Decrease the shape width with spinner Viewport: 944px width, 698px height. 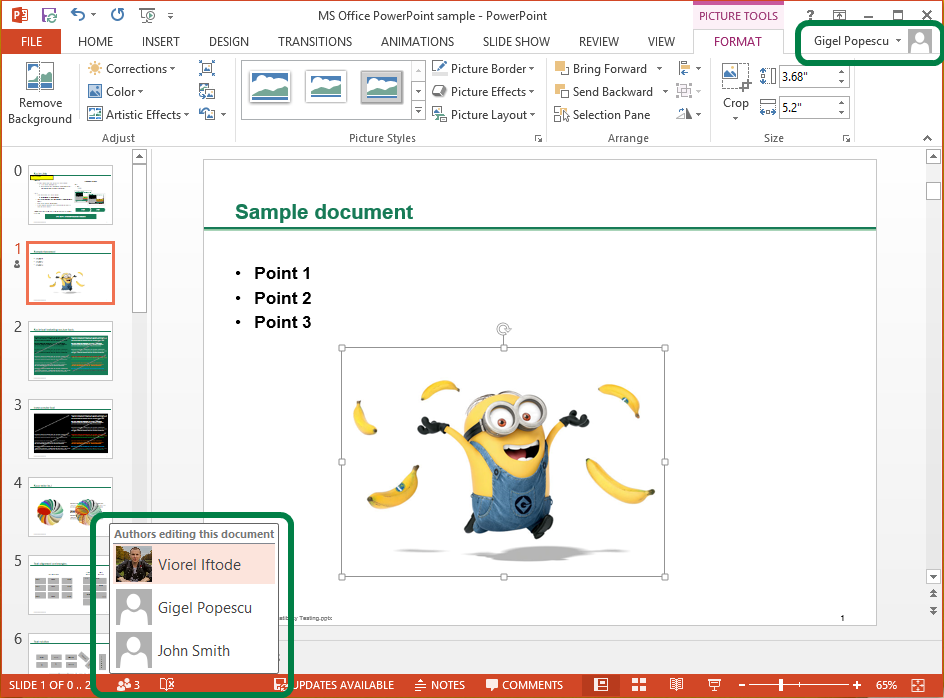(842, 113)
